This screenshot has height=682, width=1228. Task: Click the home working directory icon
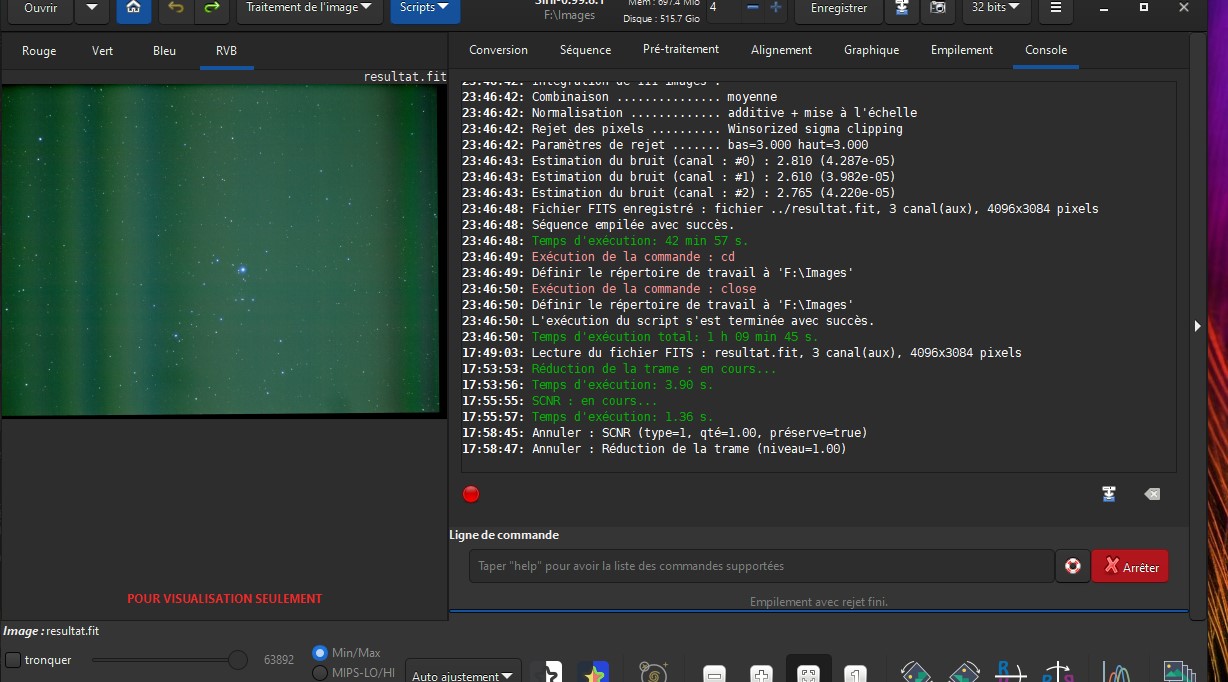tap(133, 8)
